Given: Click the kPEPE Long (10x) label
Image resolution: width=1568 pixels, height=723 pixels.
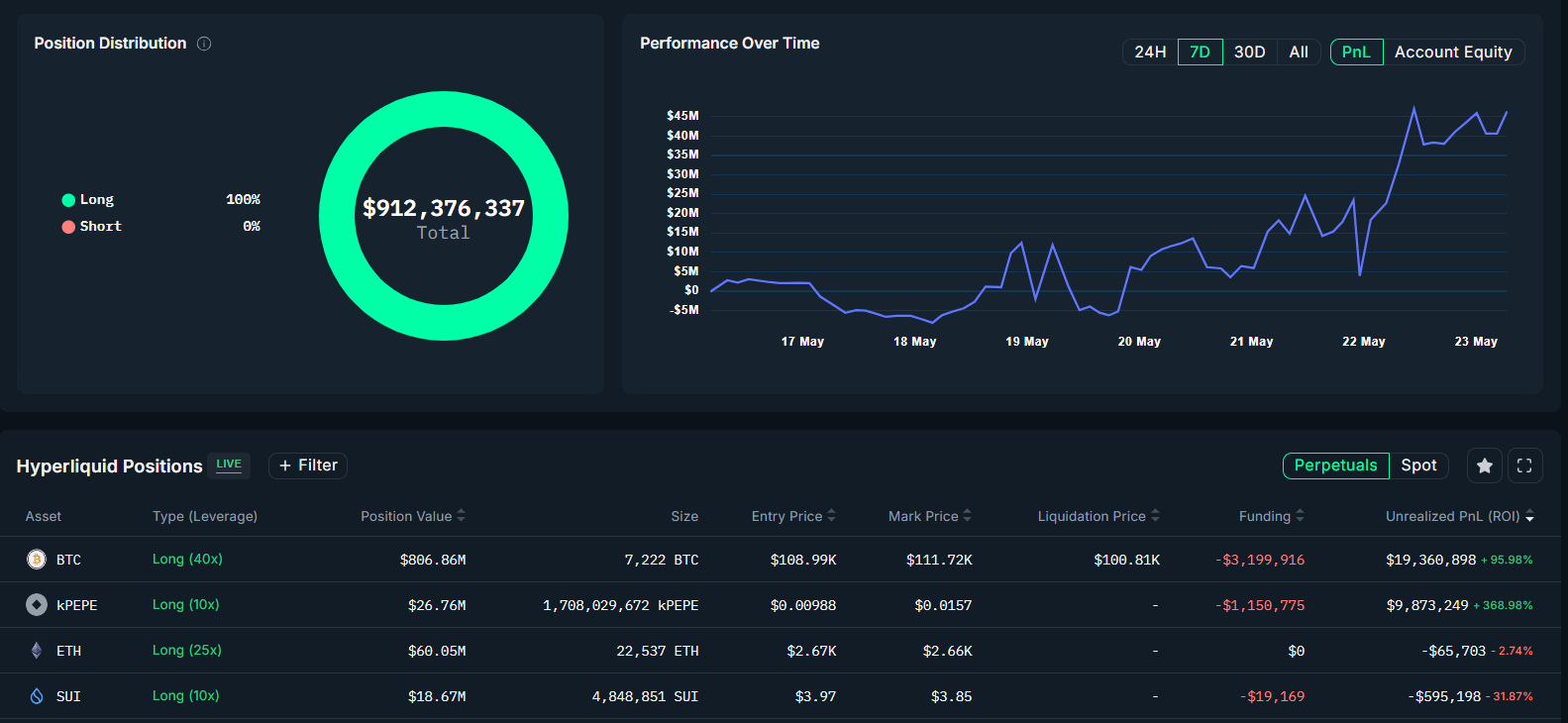Looking at the screenshot, I should 186,605.
